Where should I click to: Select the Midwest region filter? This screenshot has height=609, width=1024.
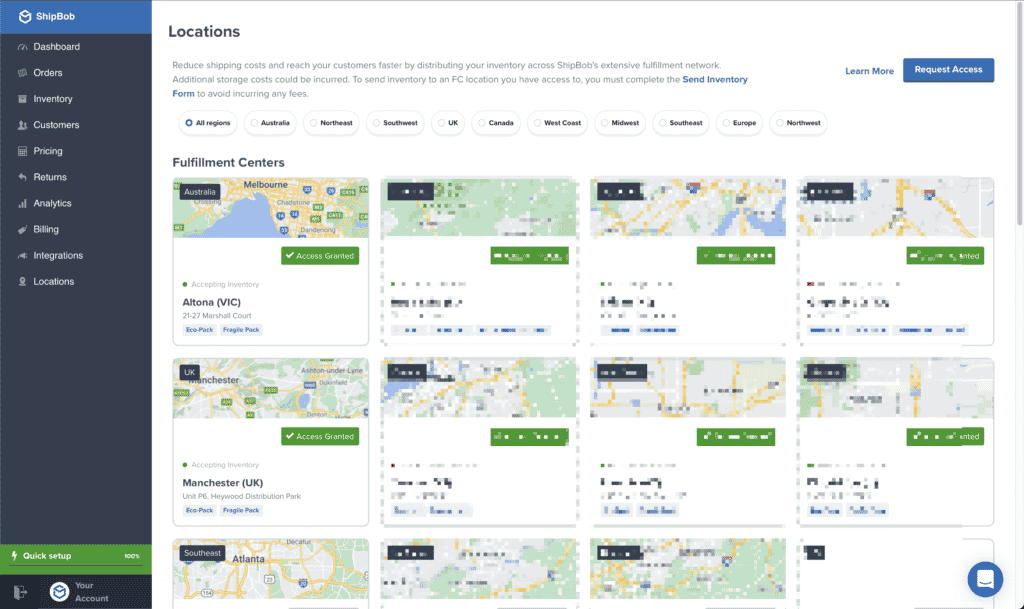620,123
